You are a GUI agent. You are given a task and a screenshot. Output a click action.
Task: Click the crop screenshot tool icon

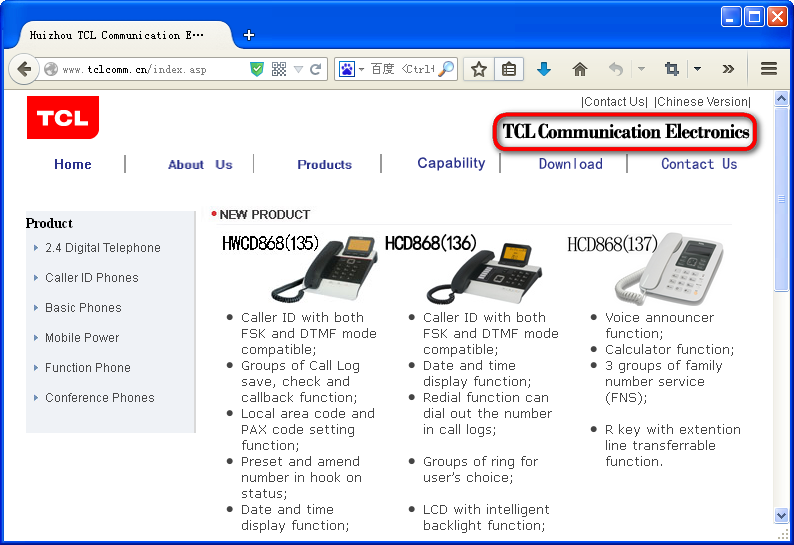click(x=671, y=69)
